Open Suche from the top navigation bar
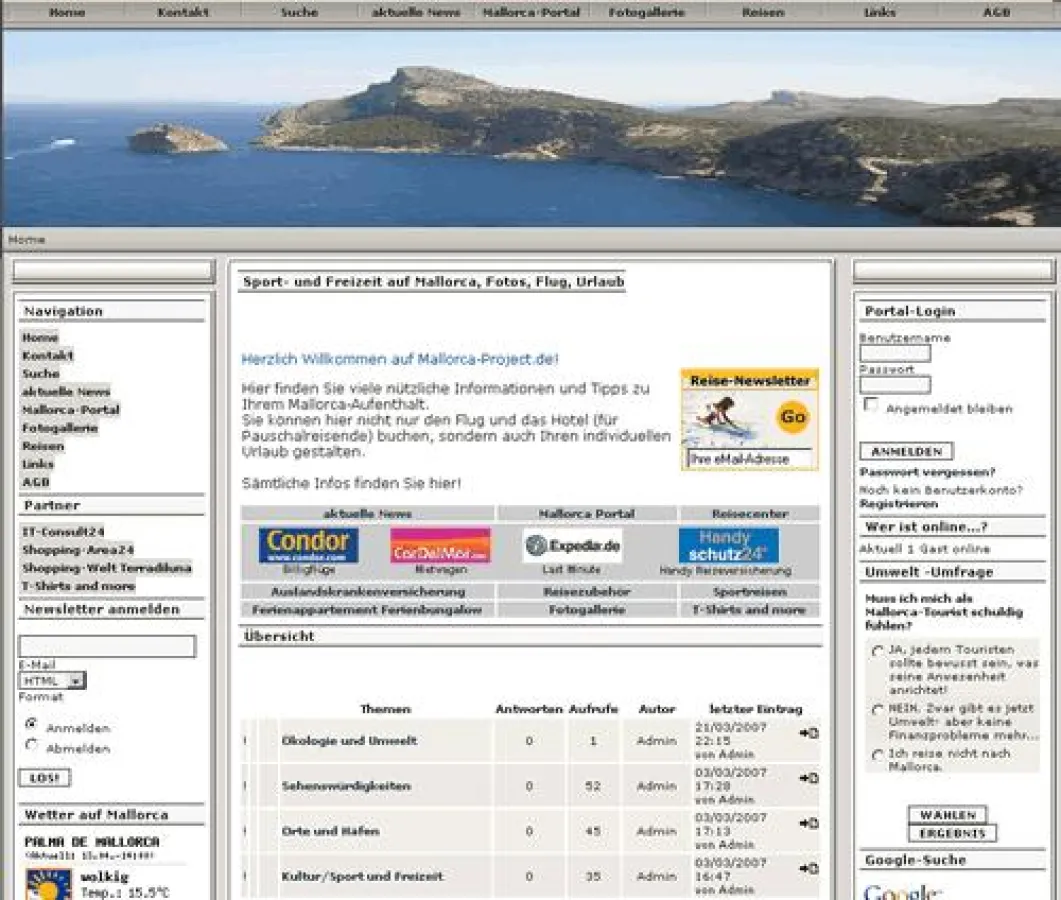This screenshot has width=1061, height=900. 298,11
